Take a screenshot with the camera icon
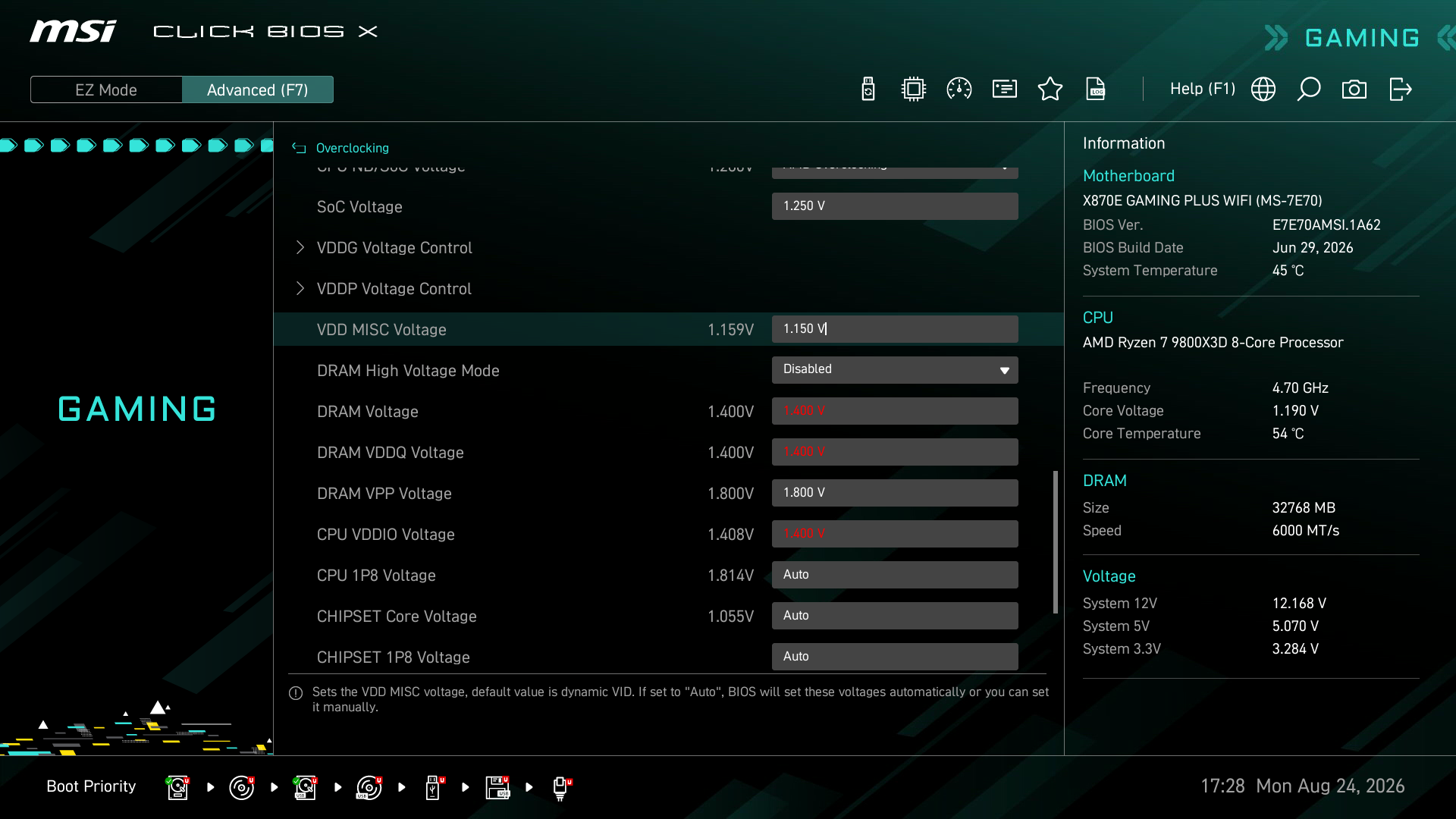Screen dimensions: 1456x819 point(1354,89)
